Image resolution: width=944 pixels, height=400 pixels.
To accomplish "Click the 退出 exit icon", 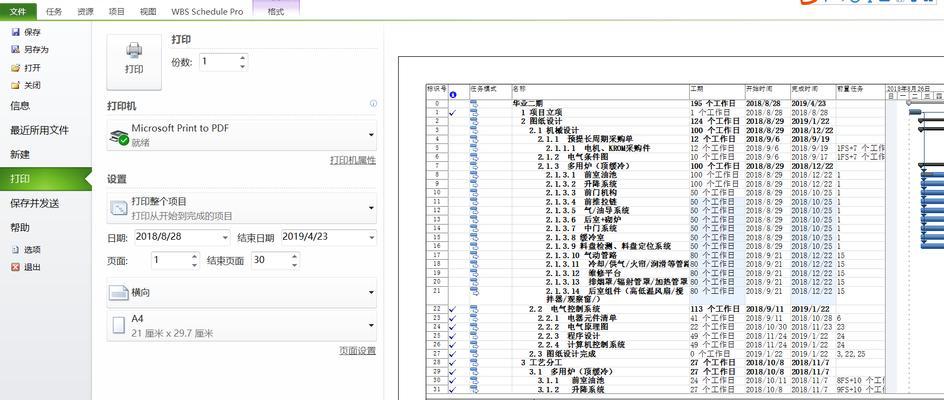I will pos(16,267).
